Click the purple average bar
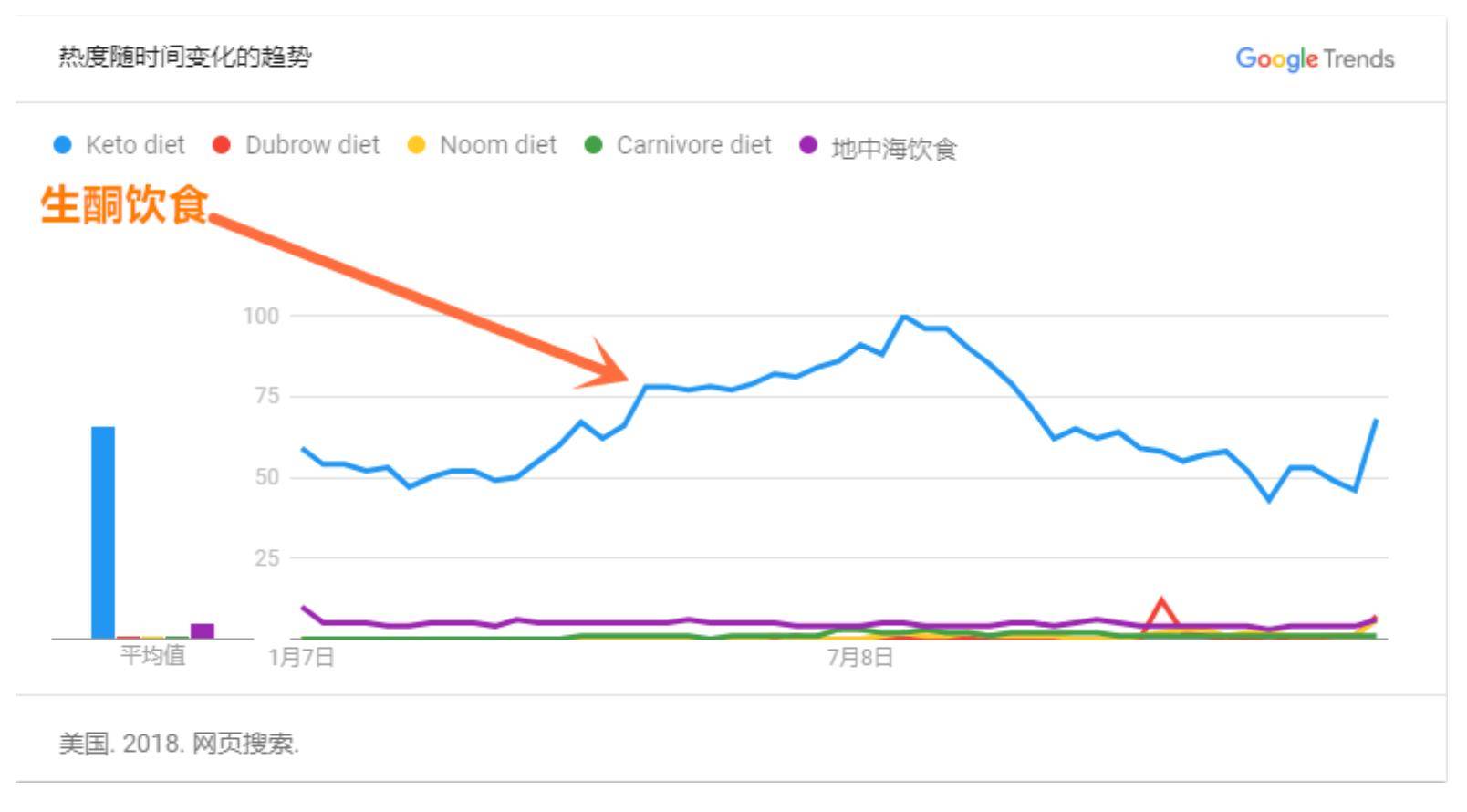The image size is (1467, 812). (x=203, y=630)
